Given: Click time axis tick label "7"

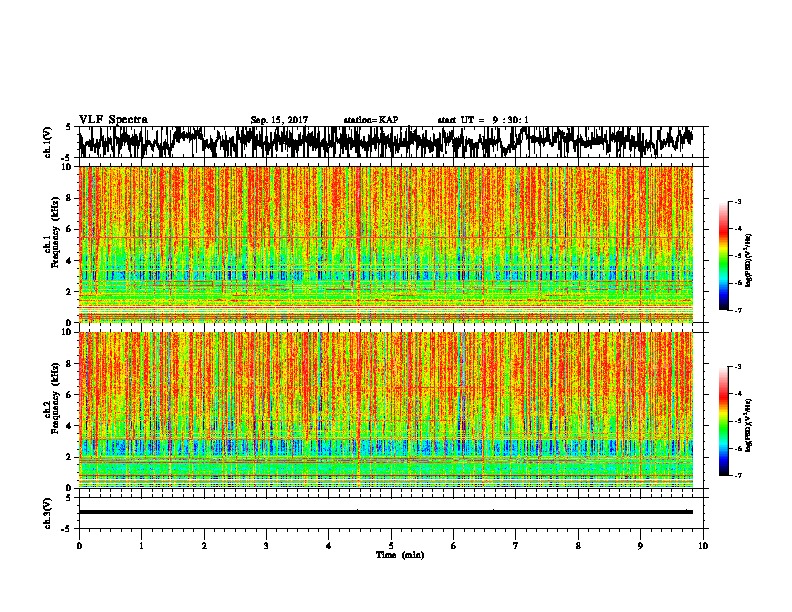Looking at the screenshot, I should pyautogui.click(x=516, y=546).
